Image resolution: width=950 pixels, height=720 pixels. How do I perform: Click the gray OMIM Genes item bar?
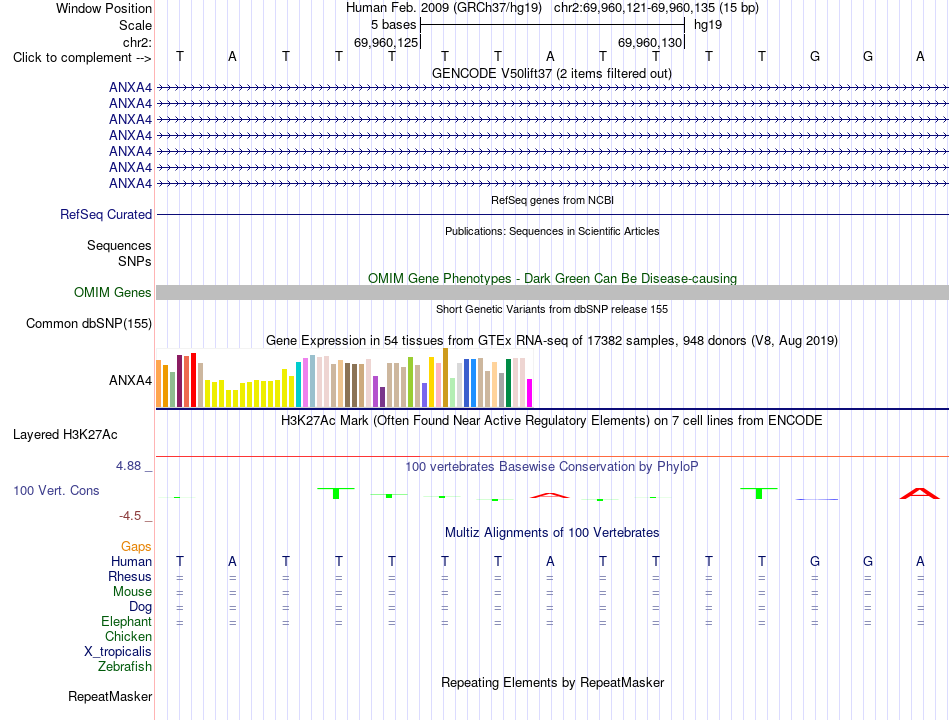(x=552, y=293)
